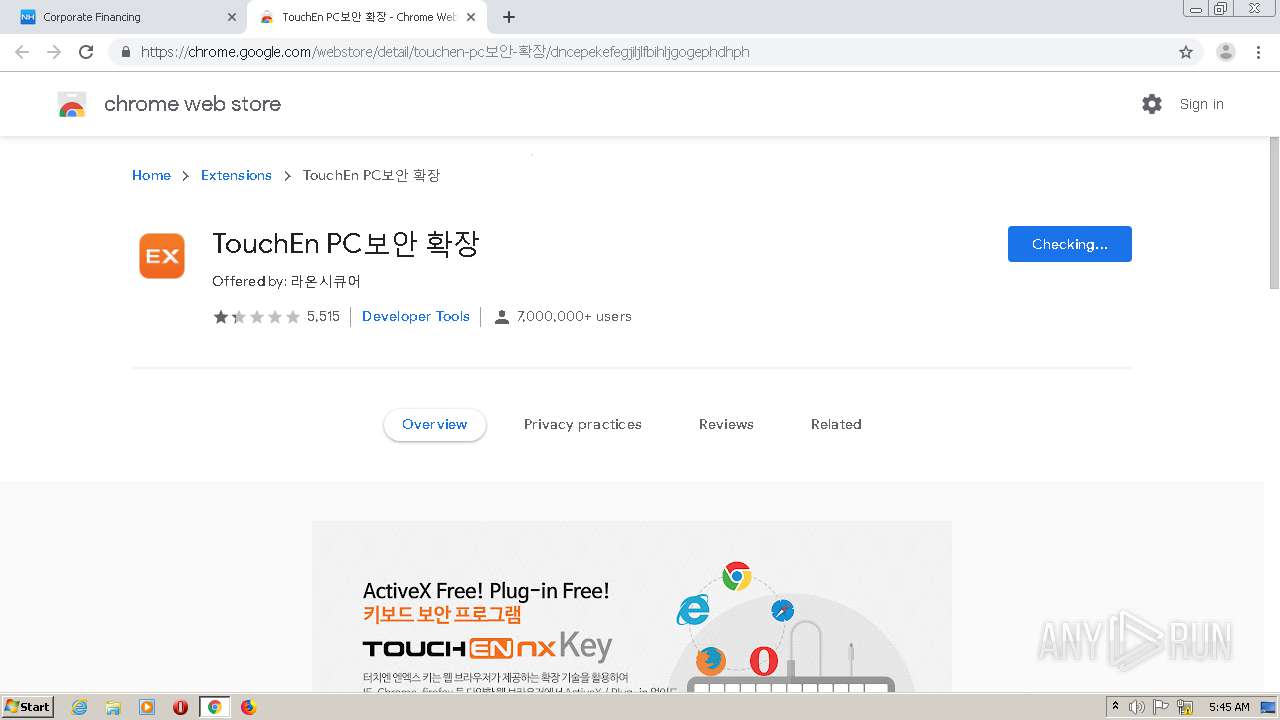This screenshot has height=720, width=1280.
Task: Click the users person icon
Action: pos(502,317)
